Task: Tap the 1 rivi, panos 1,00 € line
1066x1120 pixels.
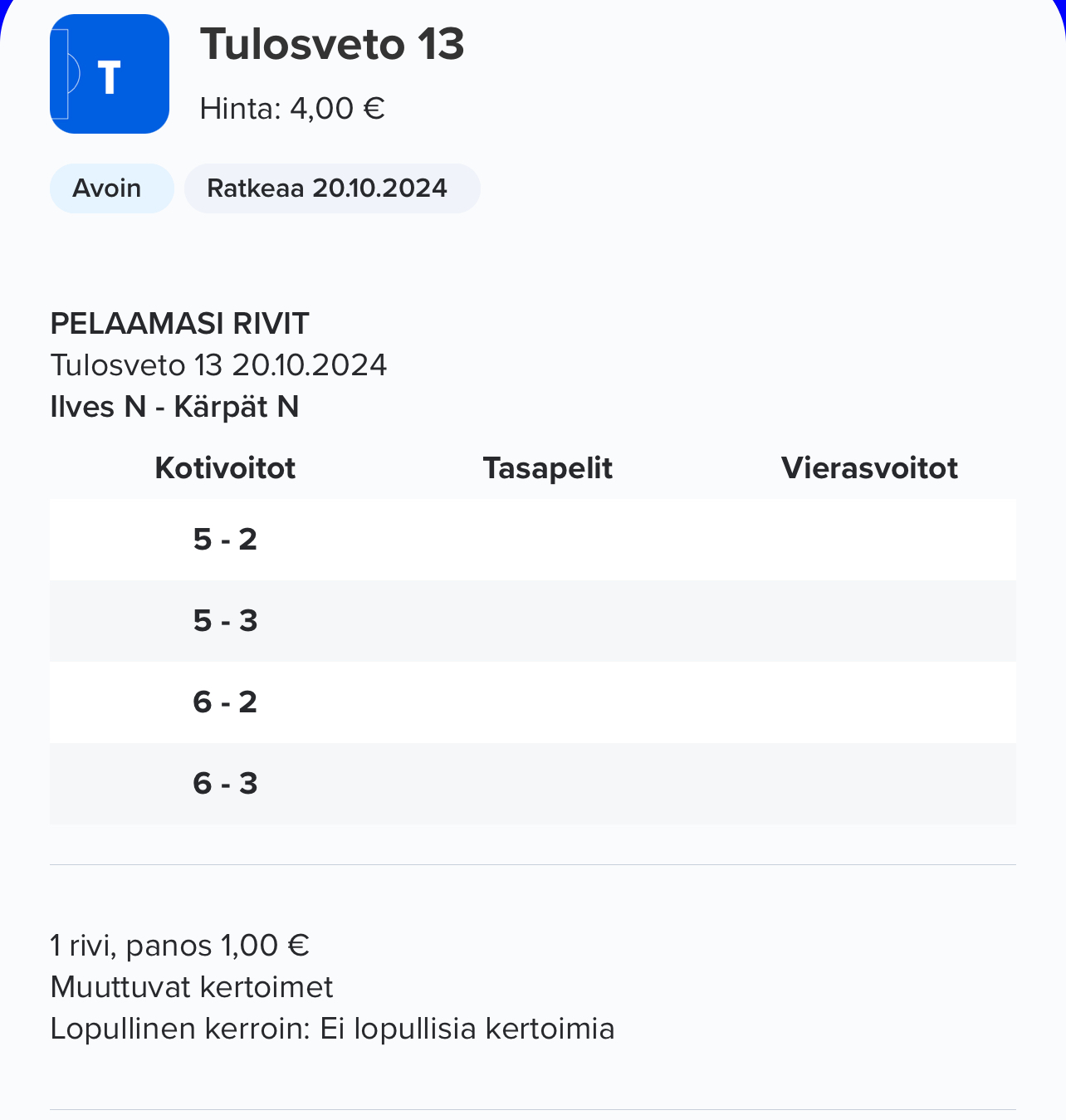Action: (x=180, y=946)
